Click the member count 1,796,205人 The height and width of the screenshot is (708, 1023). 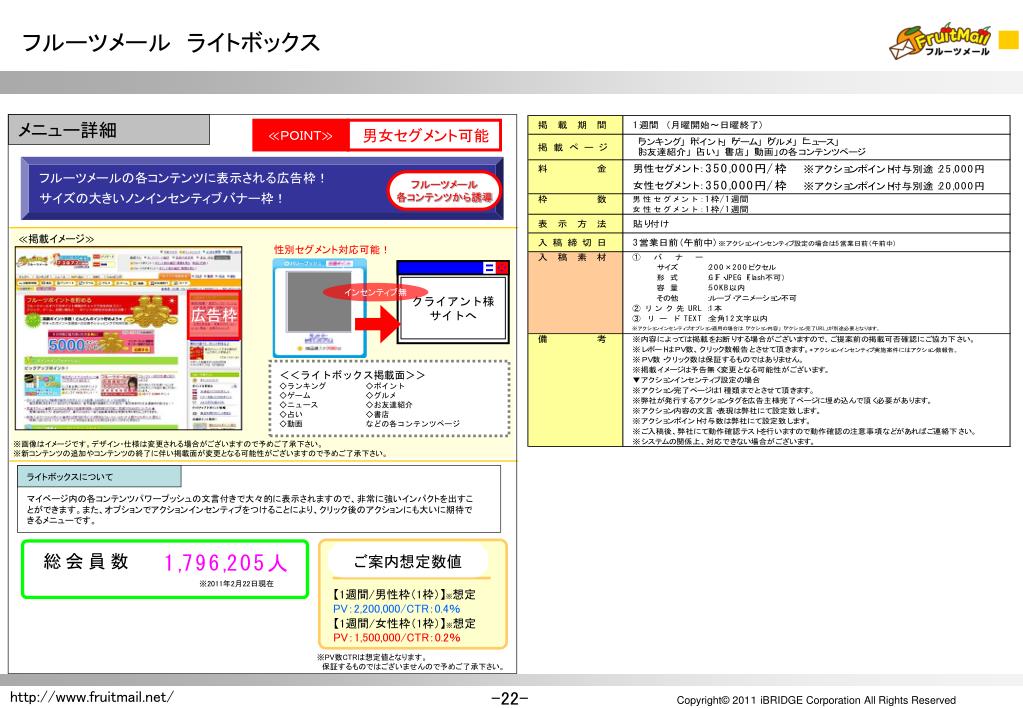tap(226, 563)
